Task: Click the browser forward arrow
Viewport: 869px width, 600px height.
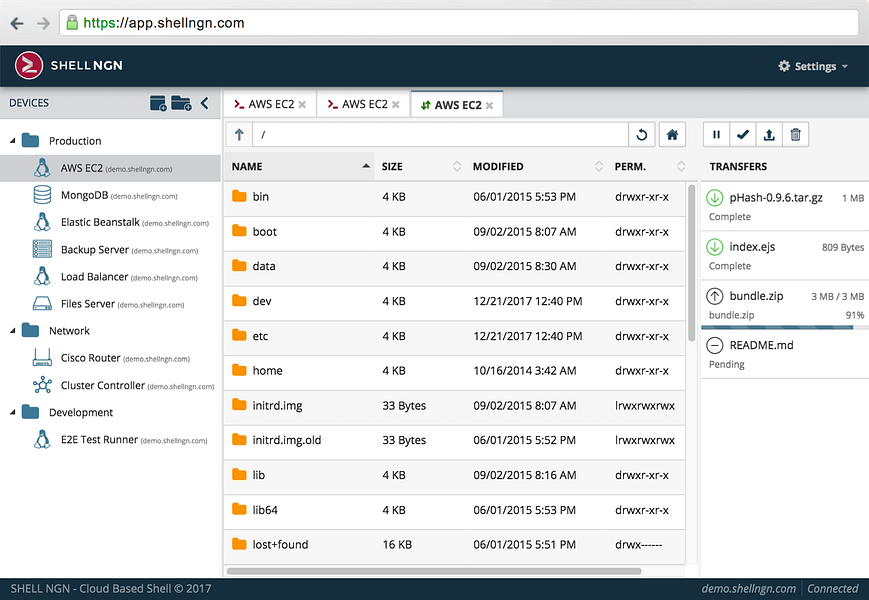Action: pos(43,23)
